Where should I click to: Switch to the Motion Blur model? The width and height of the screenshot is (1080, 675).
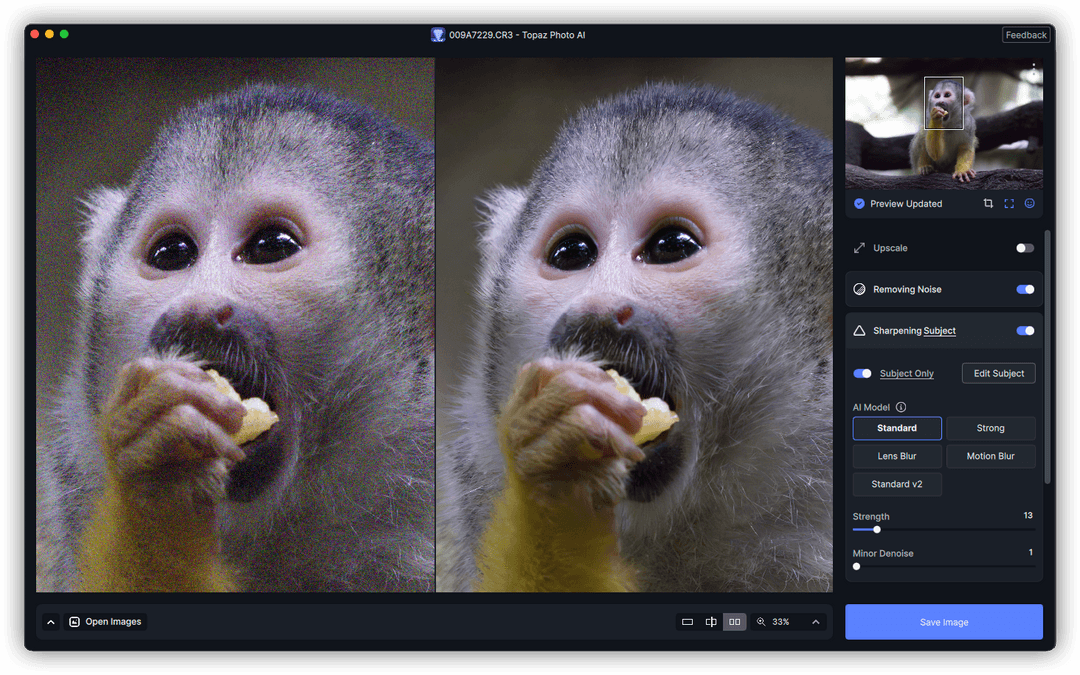[x=991, y=456]
